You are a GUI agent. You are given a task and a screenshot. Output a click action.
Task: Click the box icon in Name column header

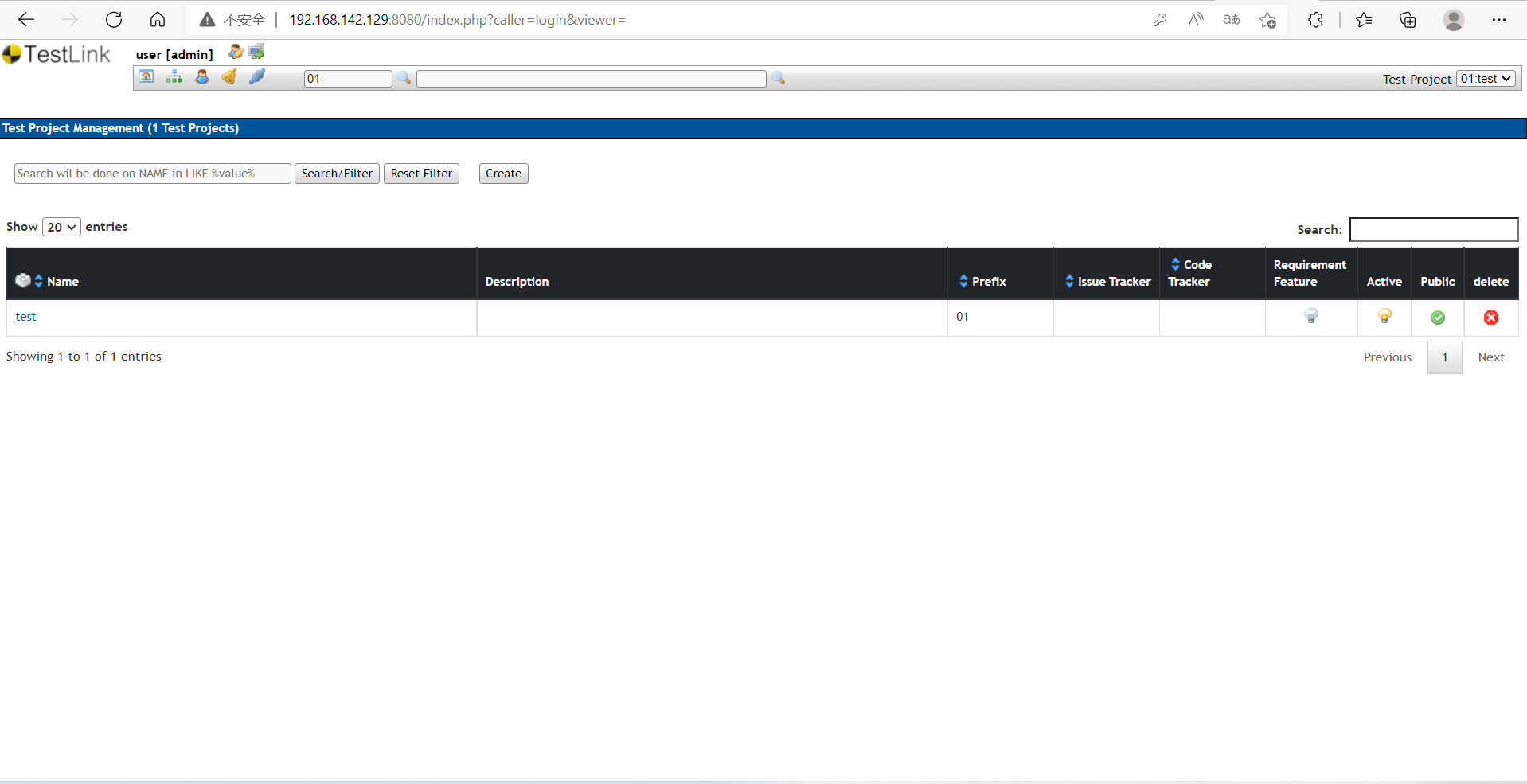23,280
